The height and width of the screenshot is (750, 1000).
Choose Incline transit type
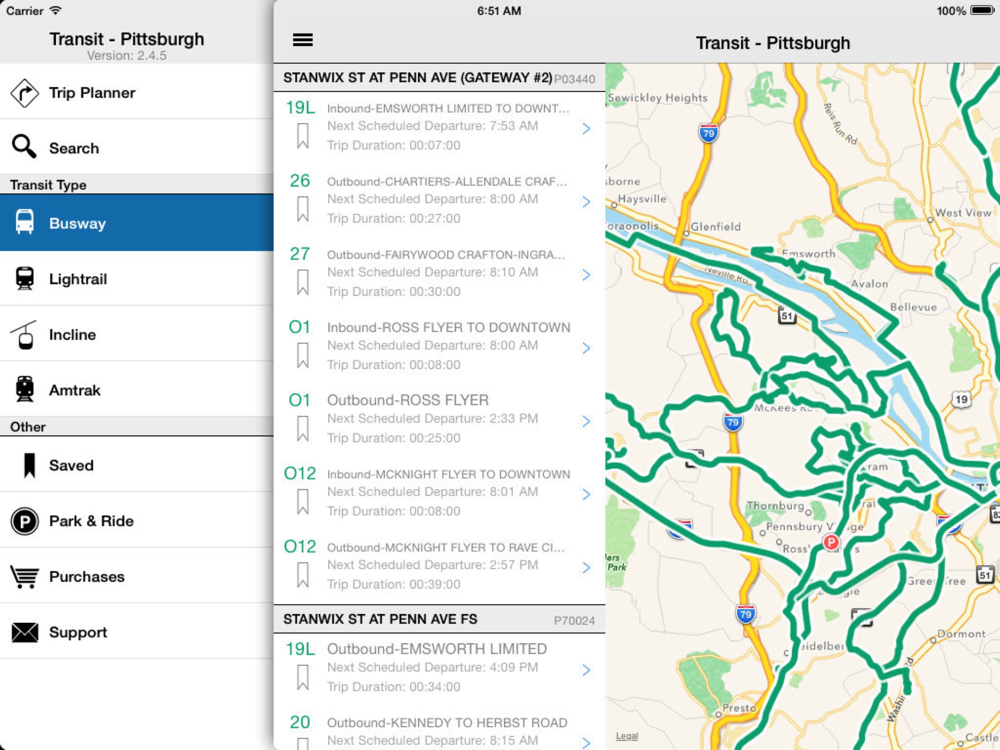(x=136, y=334)
